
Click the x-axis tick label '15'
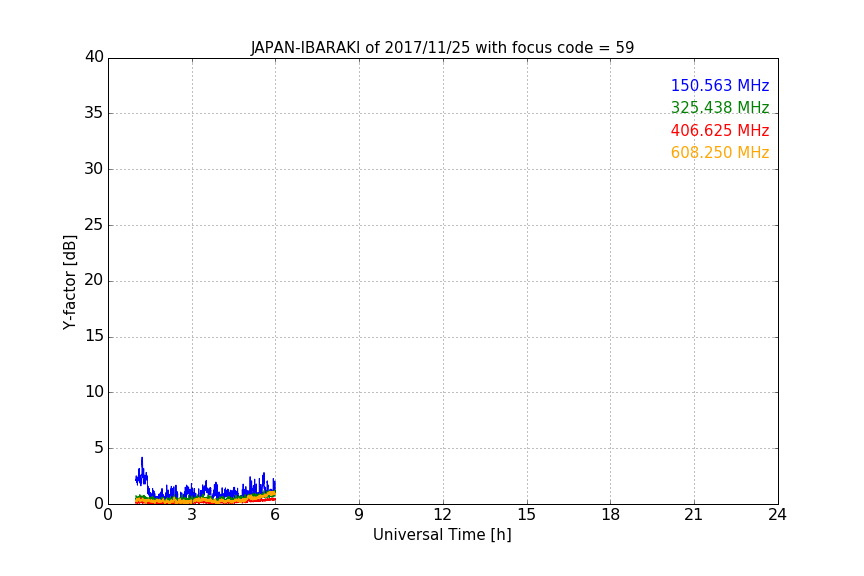pyautogui.click(x=526, y=515)
